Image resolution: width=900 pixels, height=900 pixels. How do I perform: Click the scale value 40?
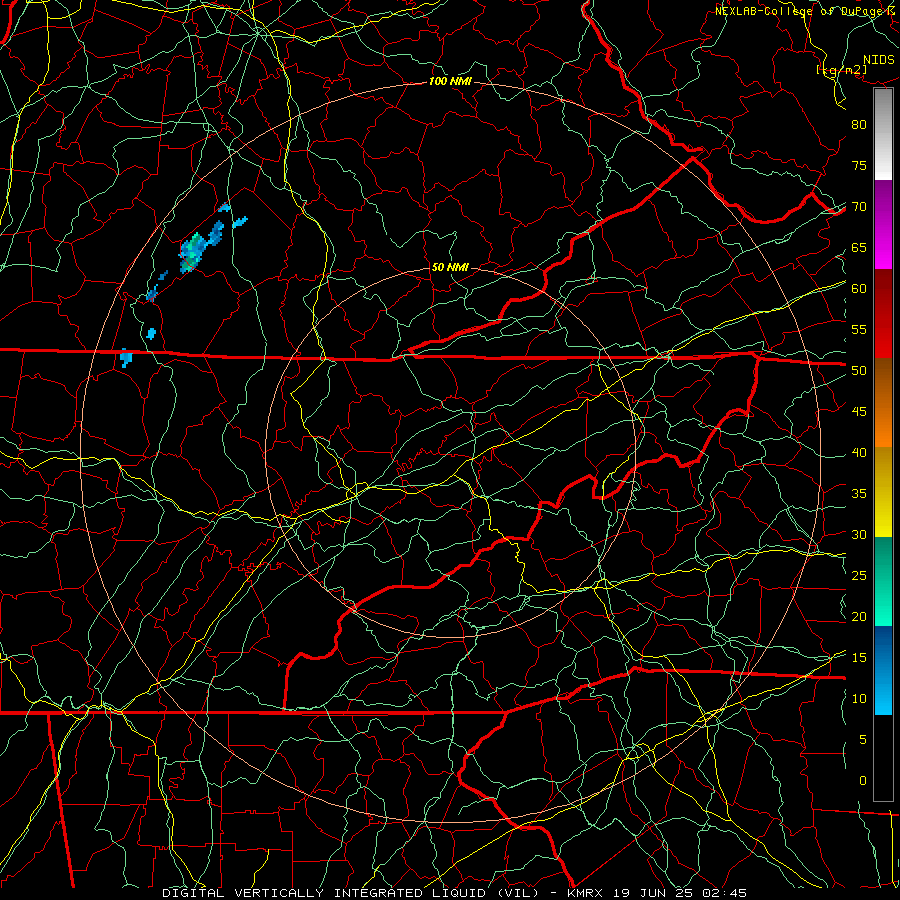point(859,453)
